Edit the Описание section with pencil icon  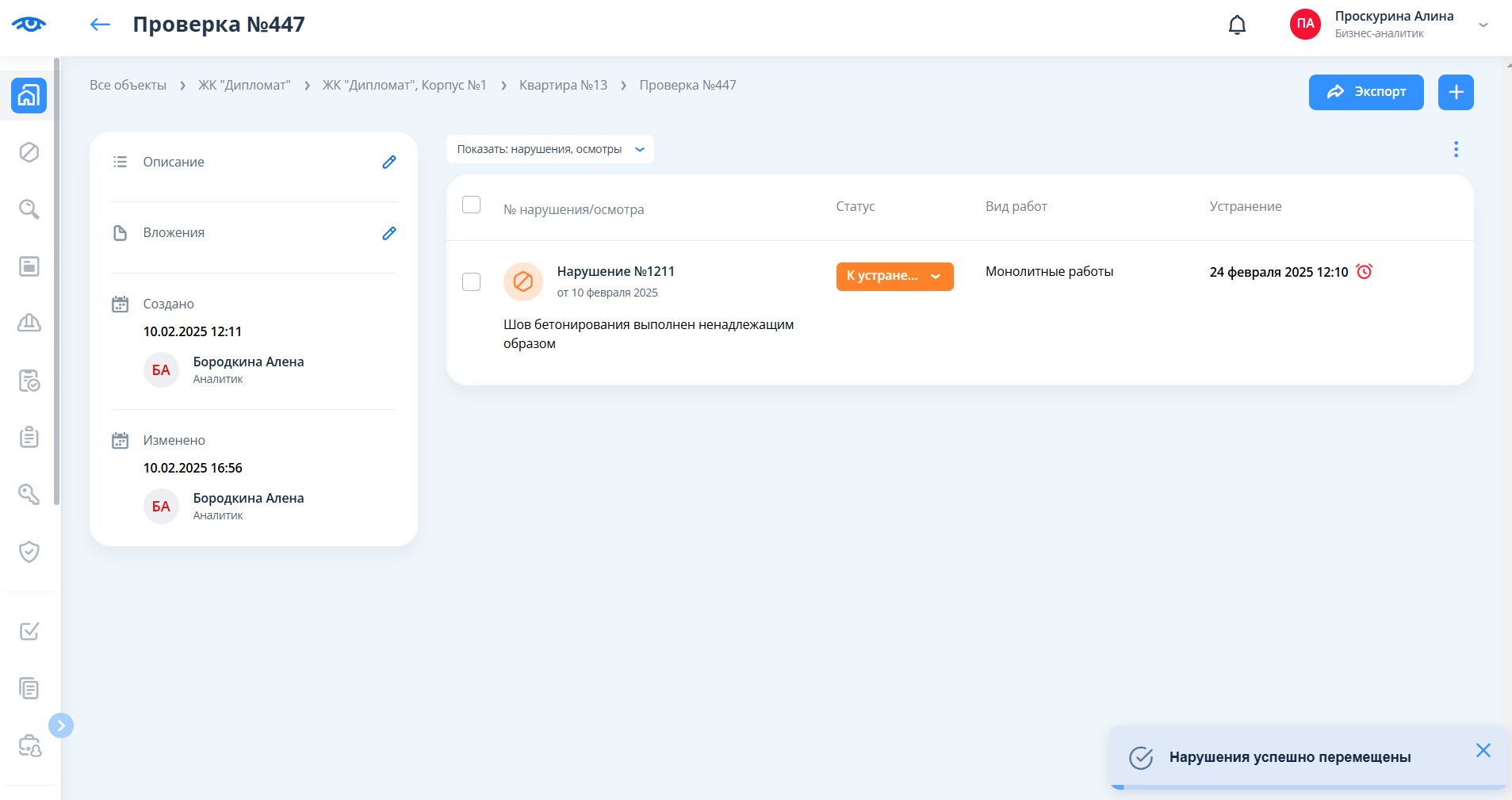389,162
